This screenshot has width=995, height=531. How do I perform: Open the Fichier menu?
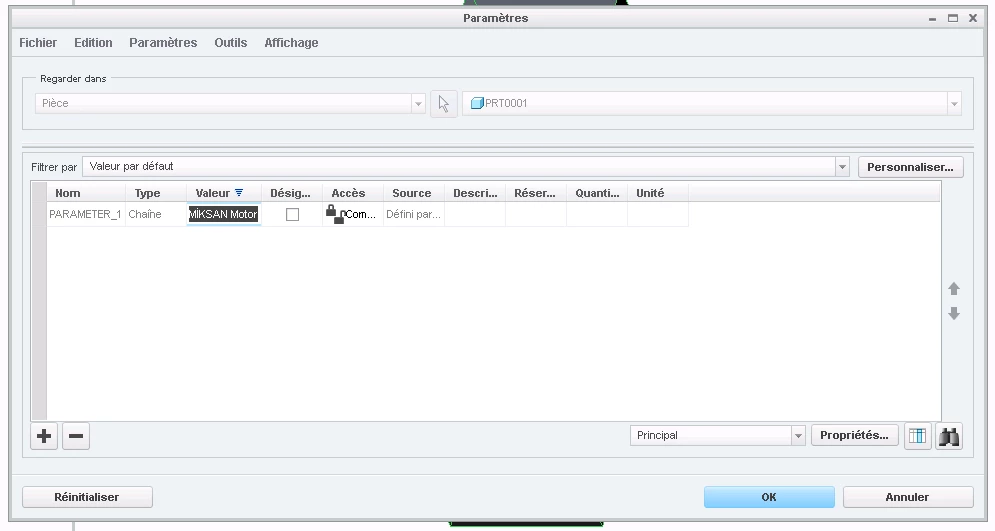click(x=38, y=43)
